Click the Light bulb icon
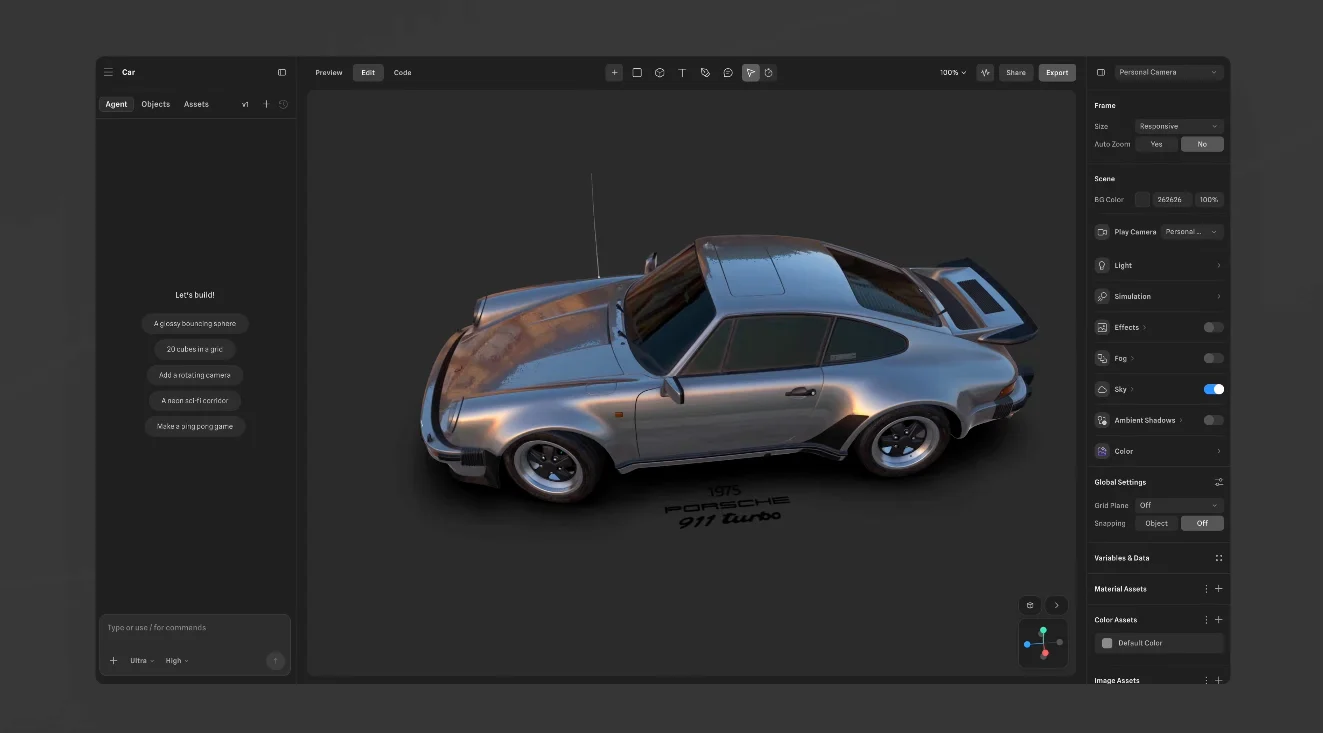1323x733 pixels. (1102, 265)
